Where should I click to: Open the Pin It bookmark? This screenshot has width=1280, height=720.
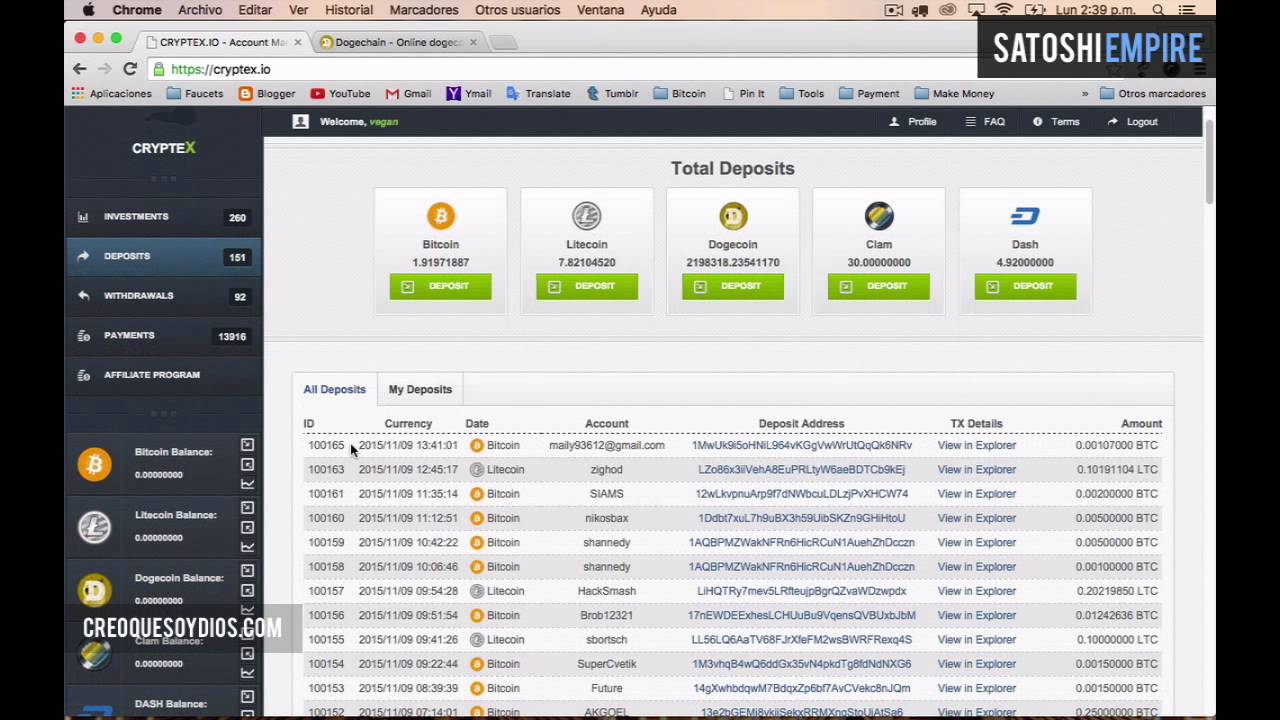point(743,93)
